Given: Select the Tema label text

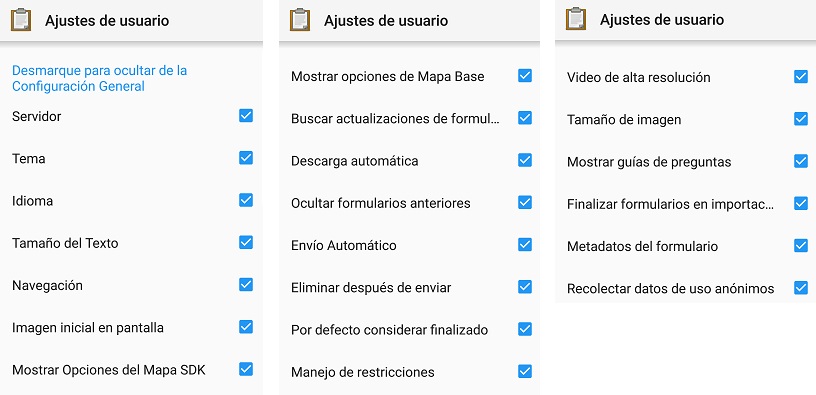Looking at the screenshot, I should coord(29,158).
